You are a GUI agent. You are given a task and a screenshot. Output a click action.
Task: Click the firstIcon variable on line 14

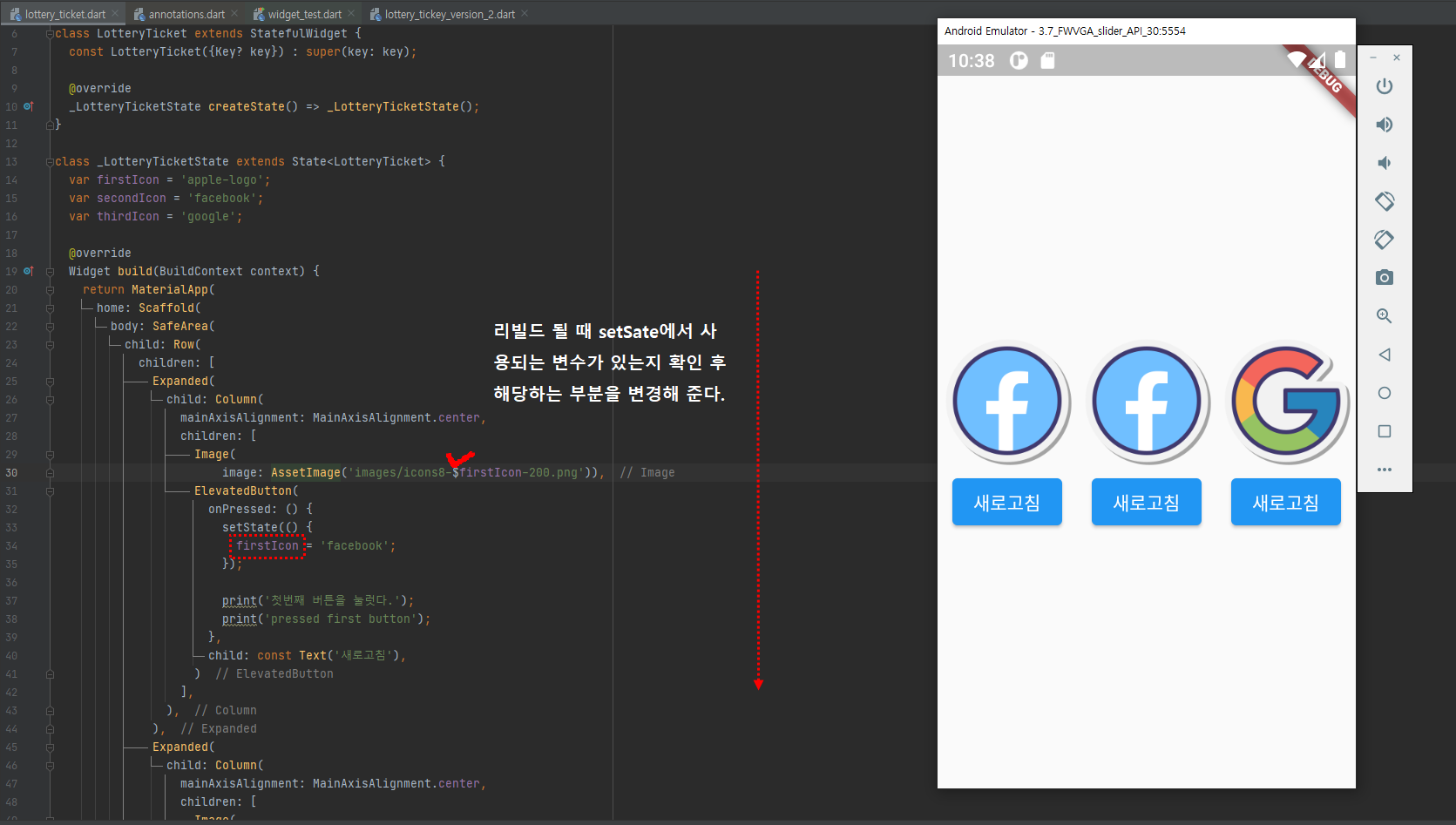128,179
